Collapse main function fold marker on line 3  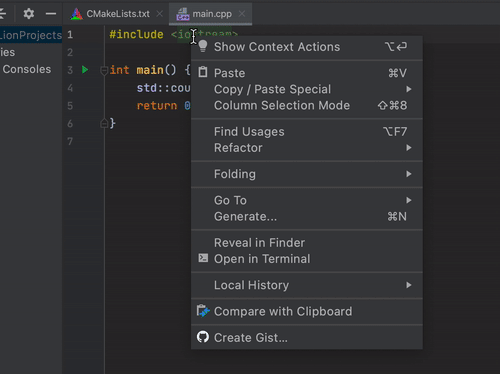104,70
